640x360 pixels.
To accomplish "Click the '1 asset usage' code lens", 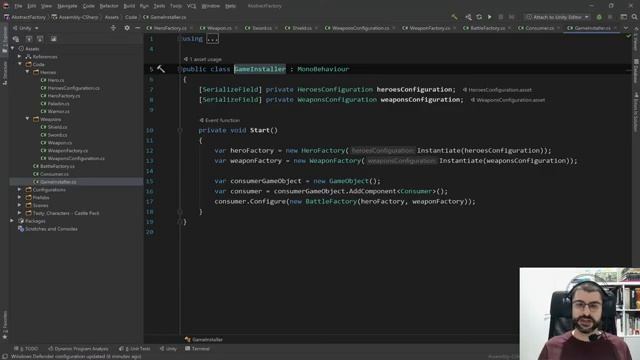I will [203, 59].
